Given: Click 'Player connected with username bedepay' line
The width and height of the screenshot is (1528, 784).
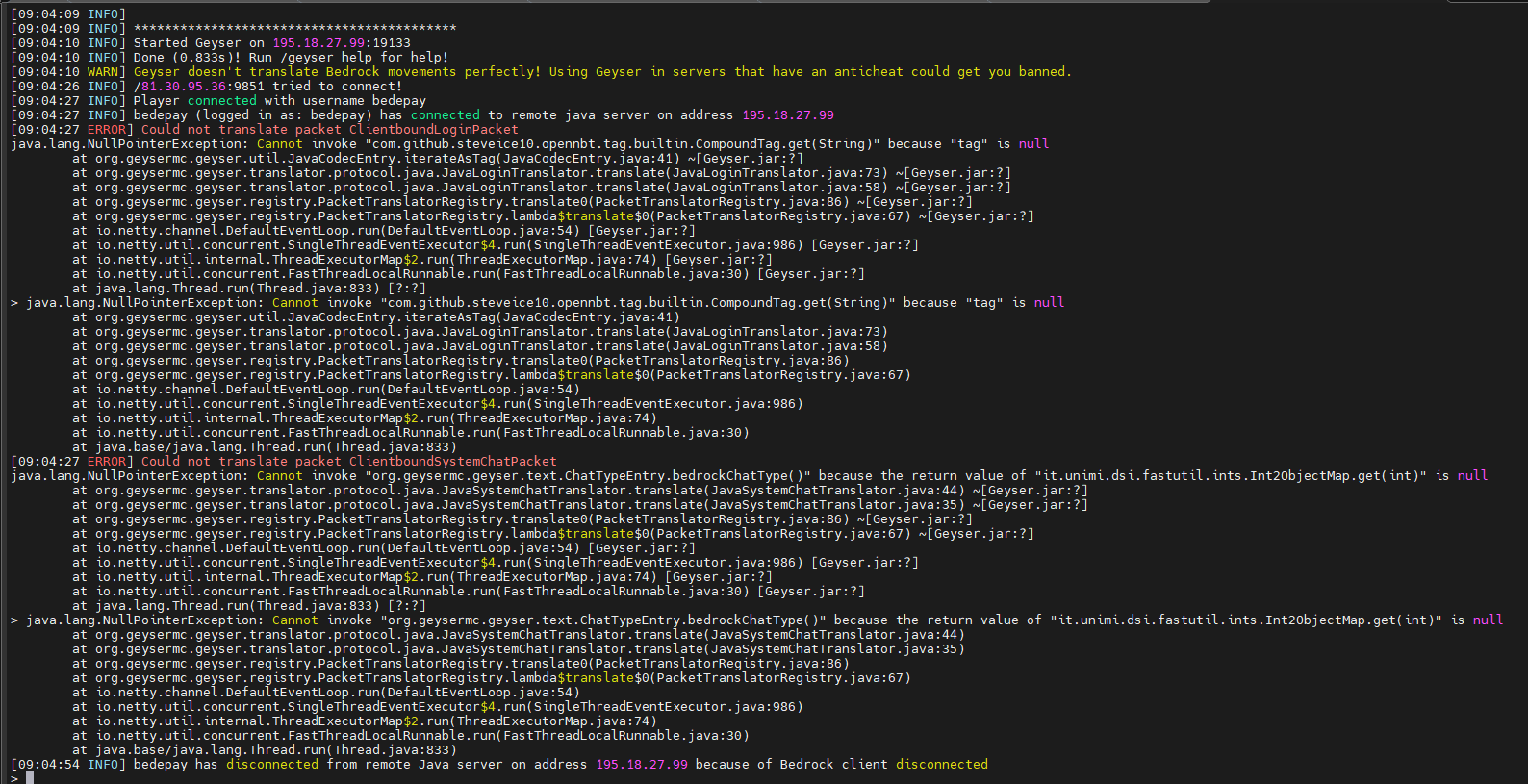Looking at the screenshot, I should [218, 100].
